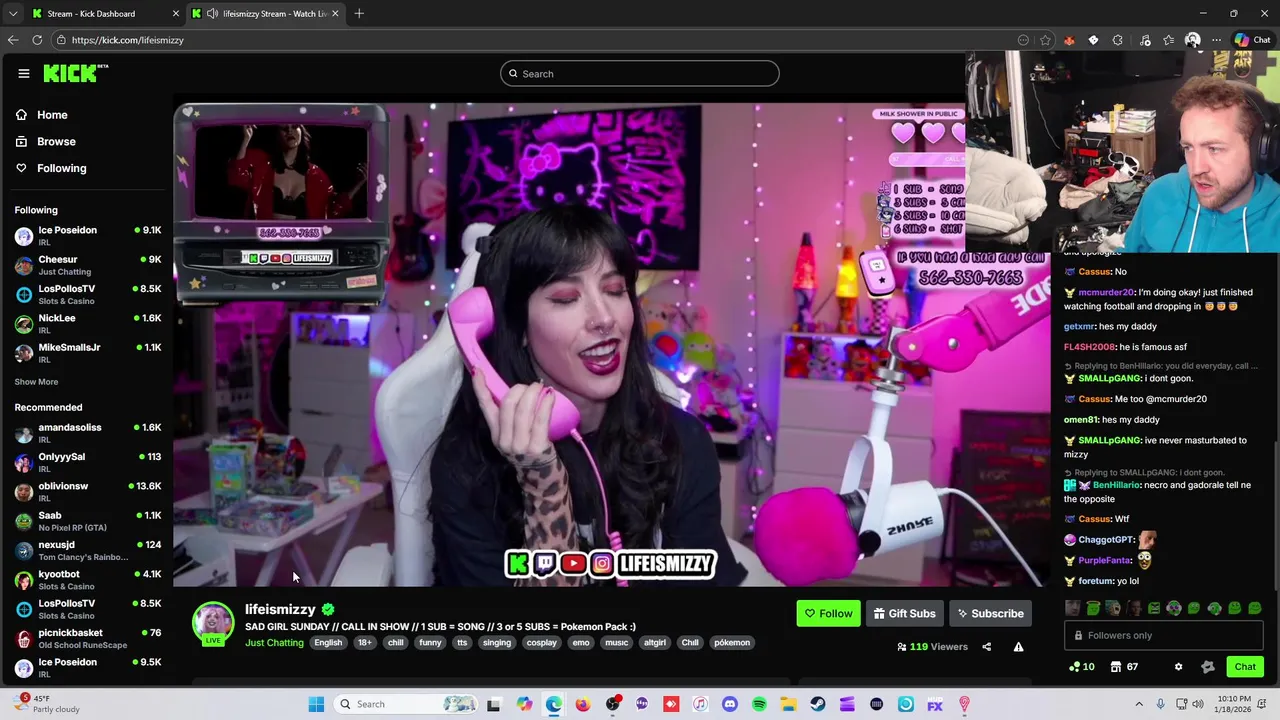Open picnickbasket Old School RuneScape channel
Screen dimensions: 1280x720
coord(88,638)
